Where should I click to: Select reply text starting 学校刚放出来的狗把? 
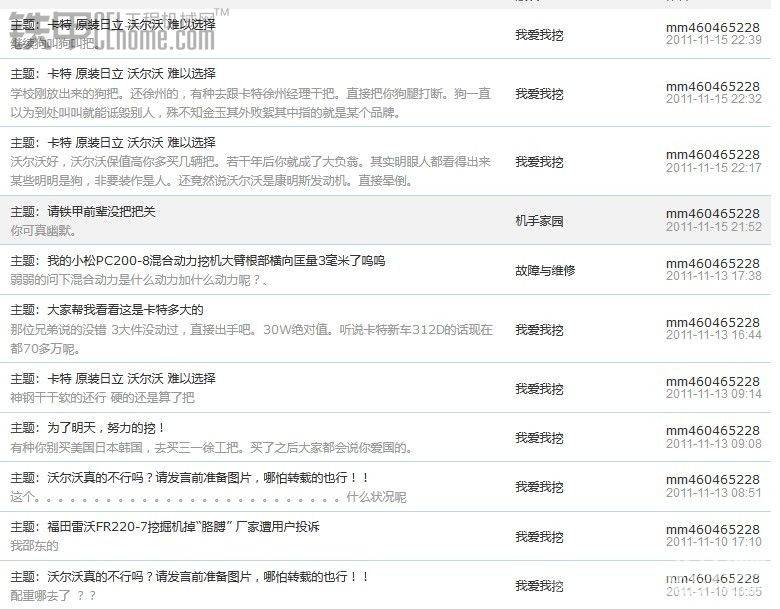click(x=251, y=103)
